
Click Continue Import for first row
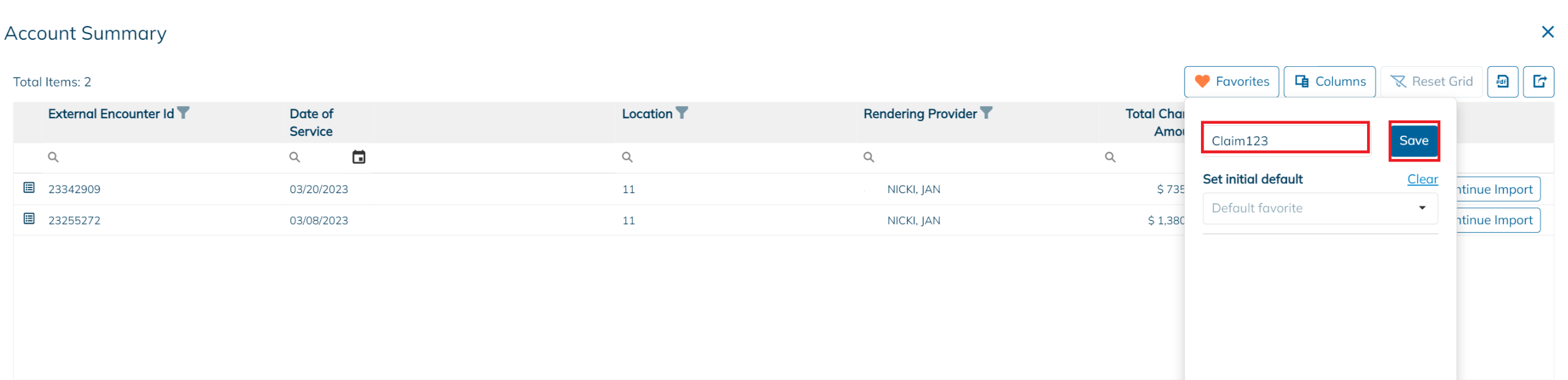click(1497, 189)
